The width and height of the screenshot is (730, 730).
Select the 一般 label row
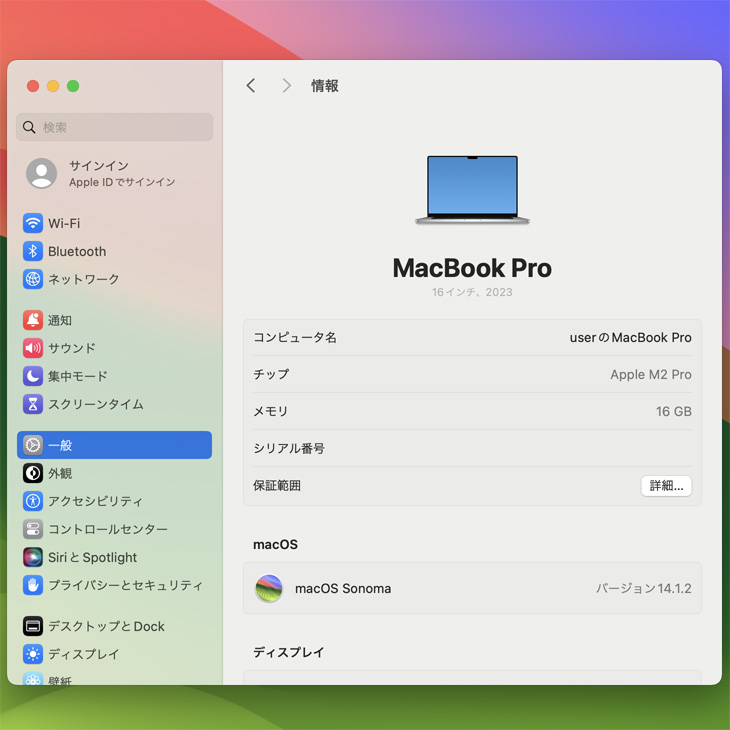[115, 445]
